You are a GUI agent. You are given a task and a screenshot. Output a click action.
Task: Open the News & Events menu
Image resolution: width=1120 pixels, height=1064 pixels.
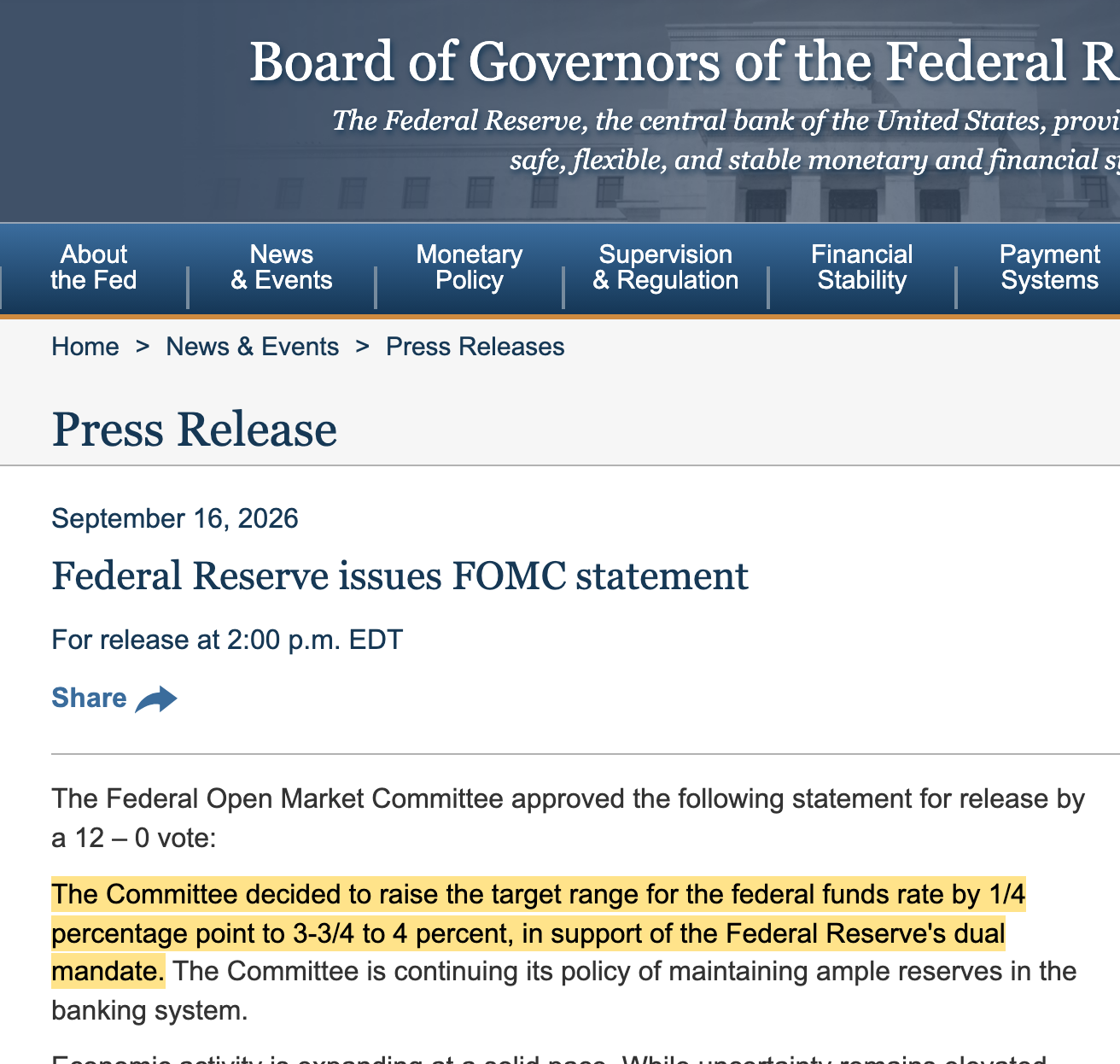282,267
